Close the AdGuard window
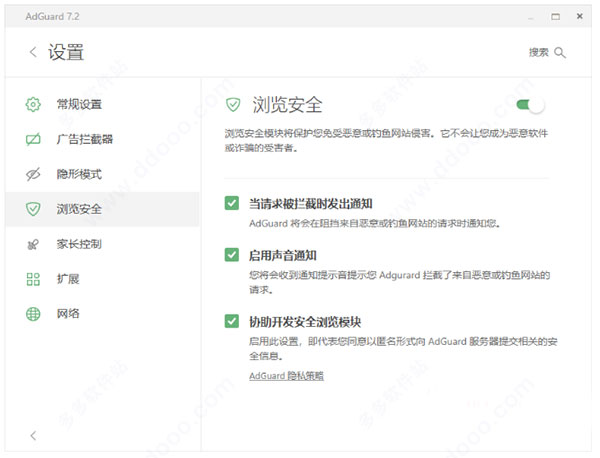600x458 pixels. pos(580,16)
